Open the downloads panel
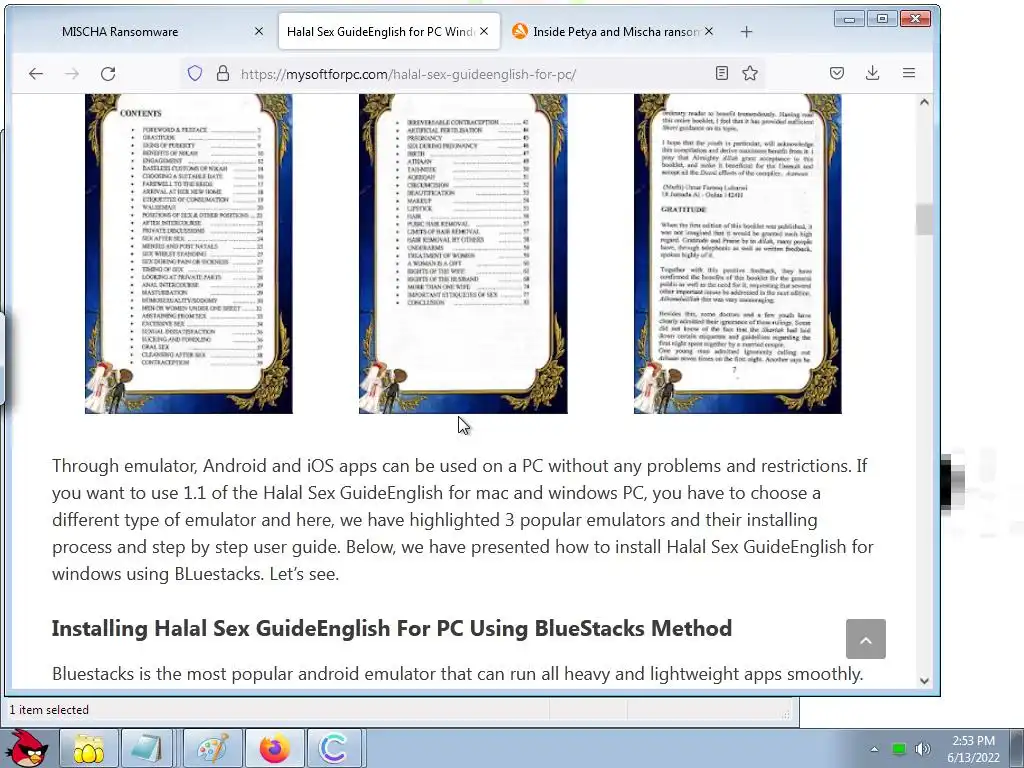The image size is (1024, 768). 872,73
